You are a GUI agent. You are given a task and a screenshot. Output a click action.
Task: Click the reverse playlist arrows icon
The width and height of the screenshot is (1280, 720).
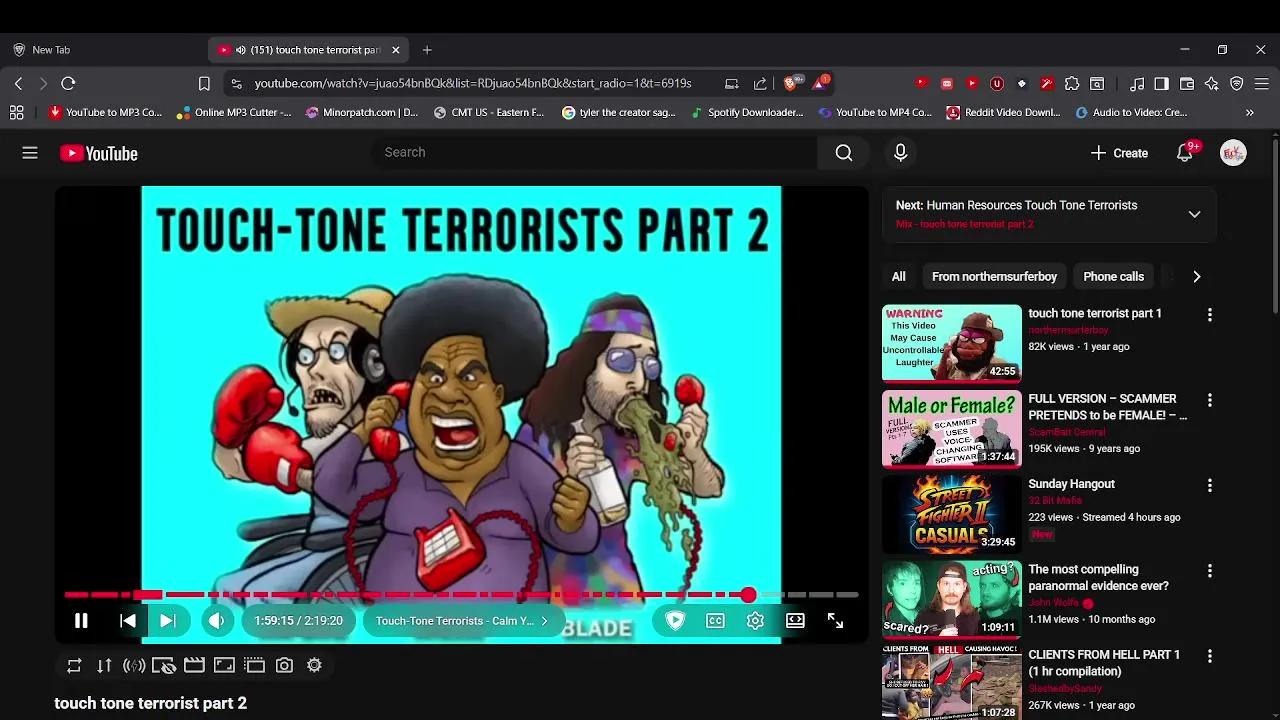pyautogui.click(x=104, y=665)
